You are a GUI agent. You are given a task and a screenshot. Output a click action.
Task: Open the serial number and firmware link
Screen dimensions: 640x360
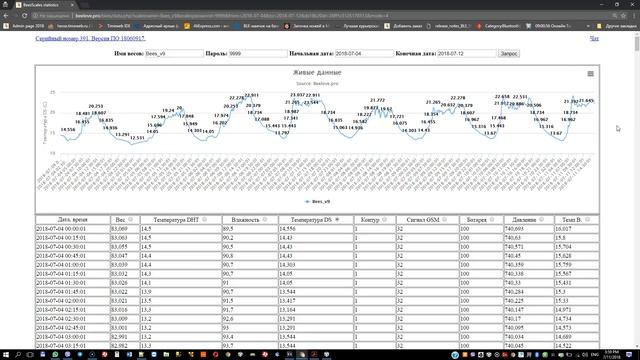pos(90,38)
